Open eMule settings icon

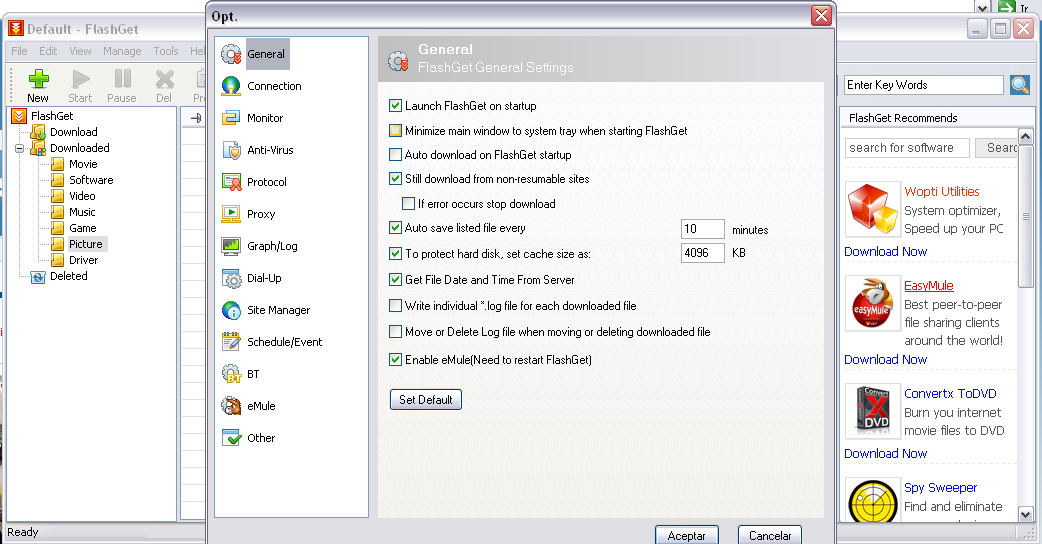[231, 406]
